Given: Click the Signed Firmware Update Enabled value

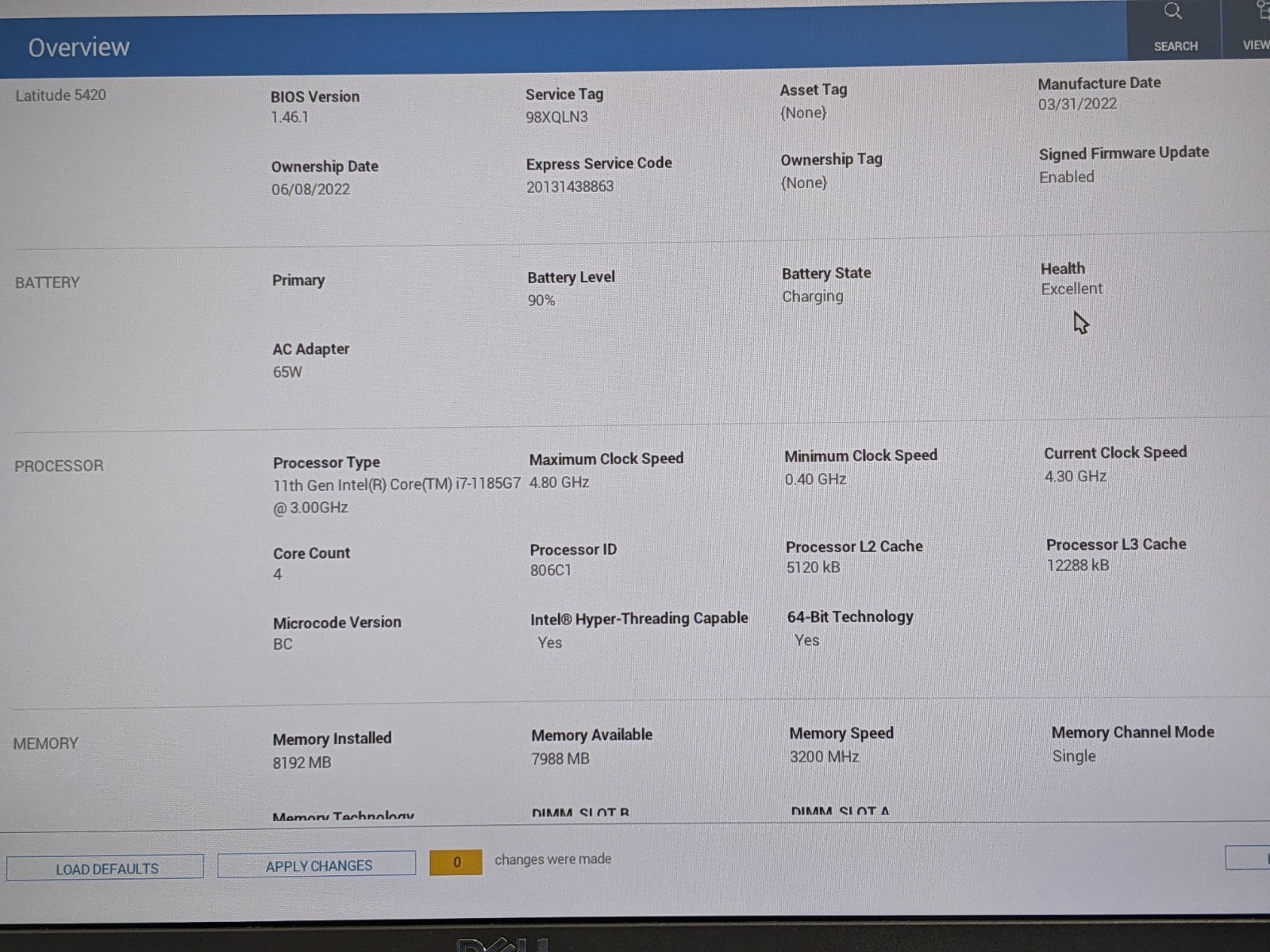Looking at the screenshot, I should (1066, 177).
